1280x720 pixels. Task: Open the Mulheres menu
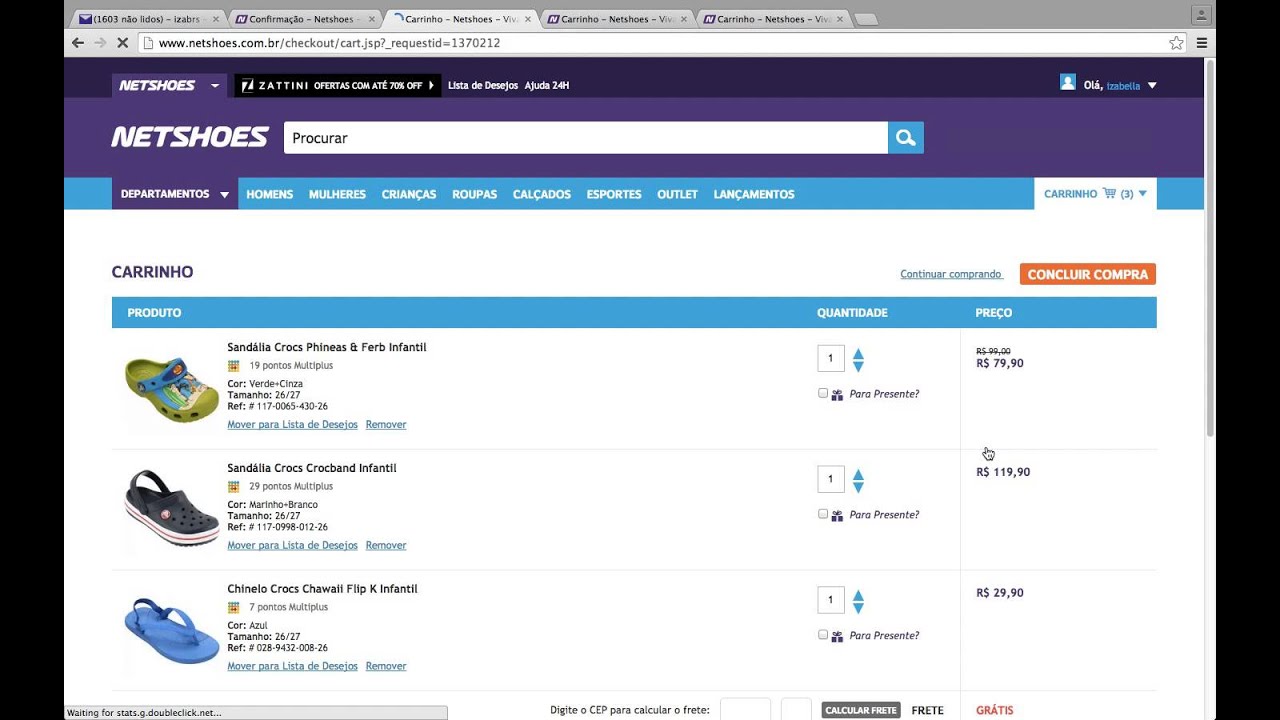(x=337, y=194)
